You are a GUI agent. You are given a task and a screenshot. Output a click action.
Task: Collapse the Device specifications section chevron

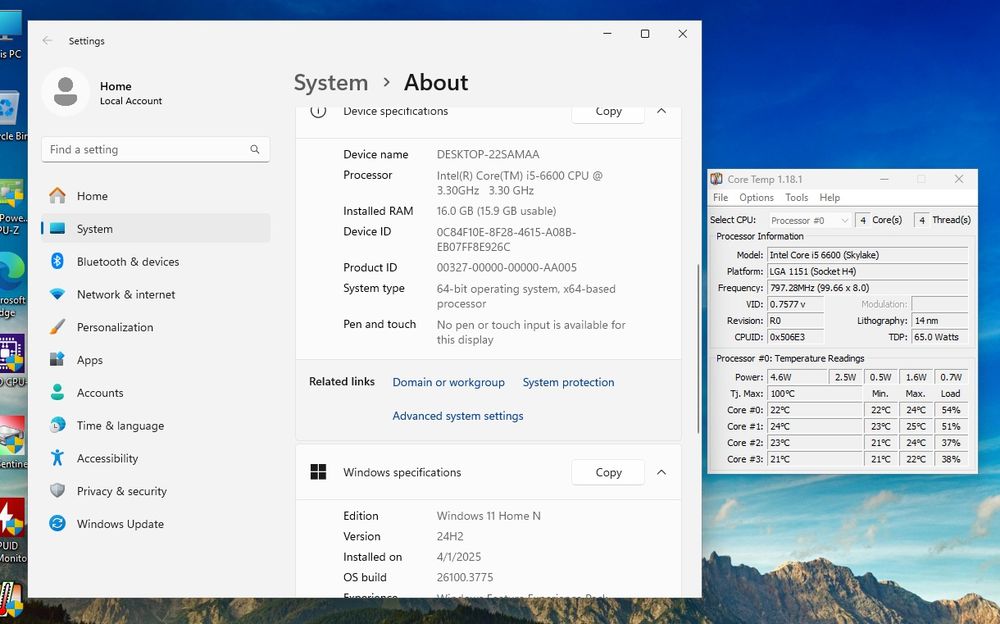[x=661, y=111]
